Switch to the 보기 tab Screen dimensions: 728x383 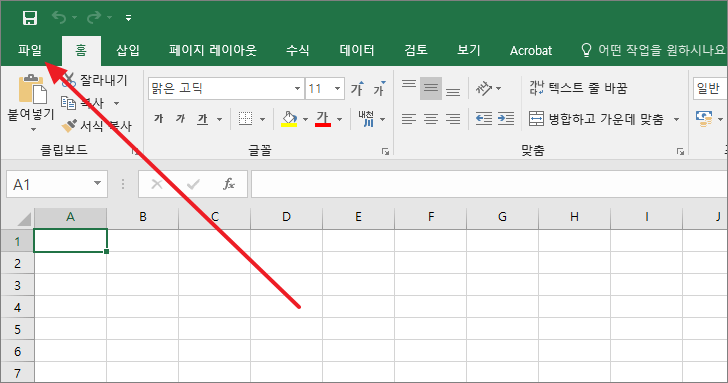click(x=468, y=50)
